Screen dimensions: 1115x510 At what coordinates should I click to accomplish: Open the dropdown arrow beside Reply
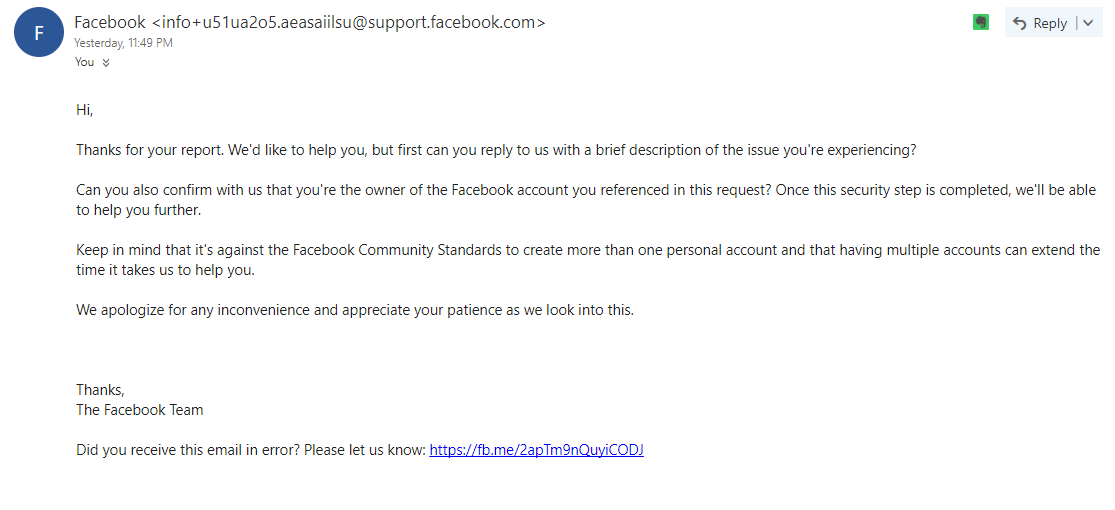(x=1088, y=23)
